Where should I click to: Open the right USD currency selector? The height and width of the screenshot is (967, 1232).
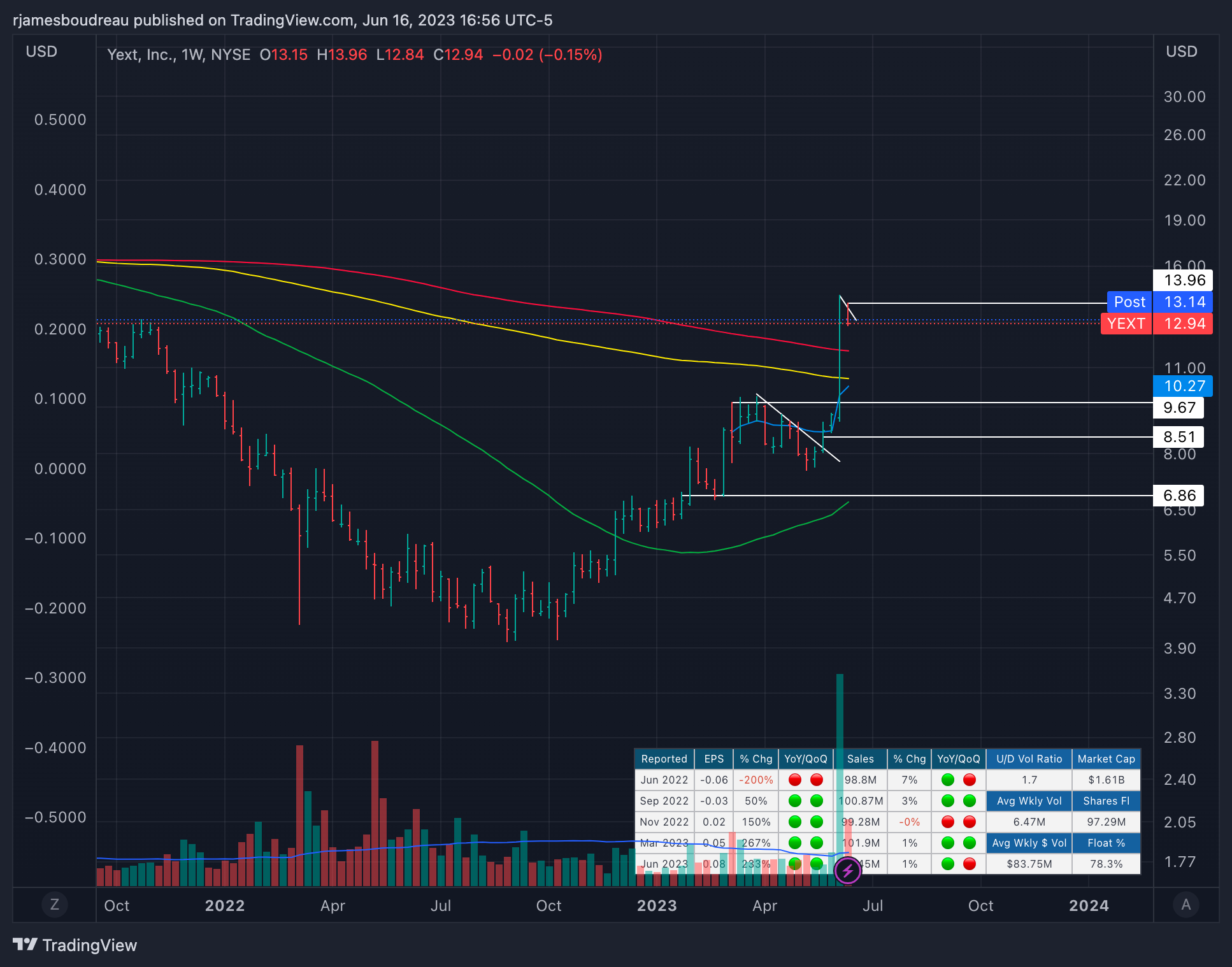coord(1181,52)
